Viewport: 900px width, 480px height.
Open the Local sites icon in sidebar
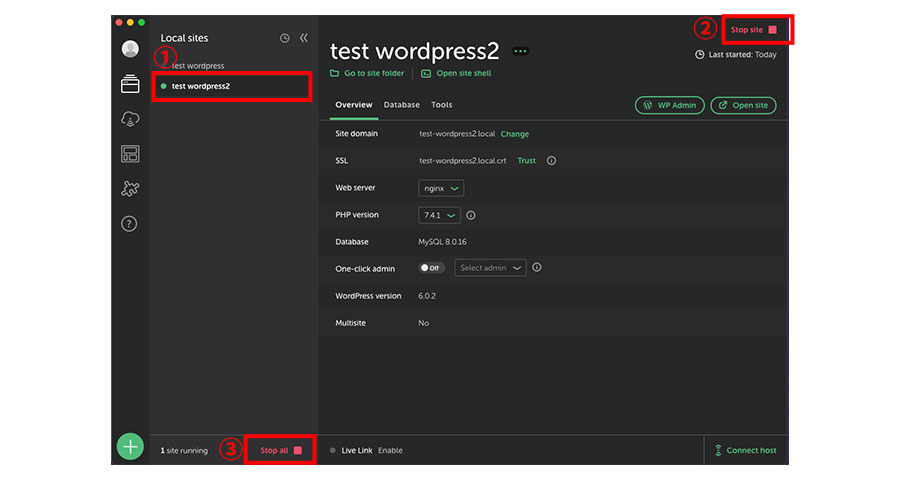[x=130, y=85]
